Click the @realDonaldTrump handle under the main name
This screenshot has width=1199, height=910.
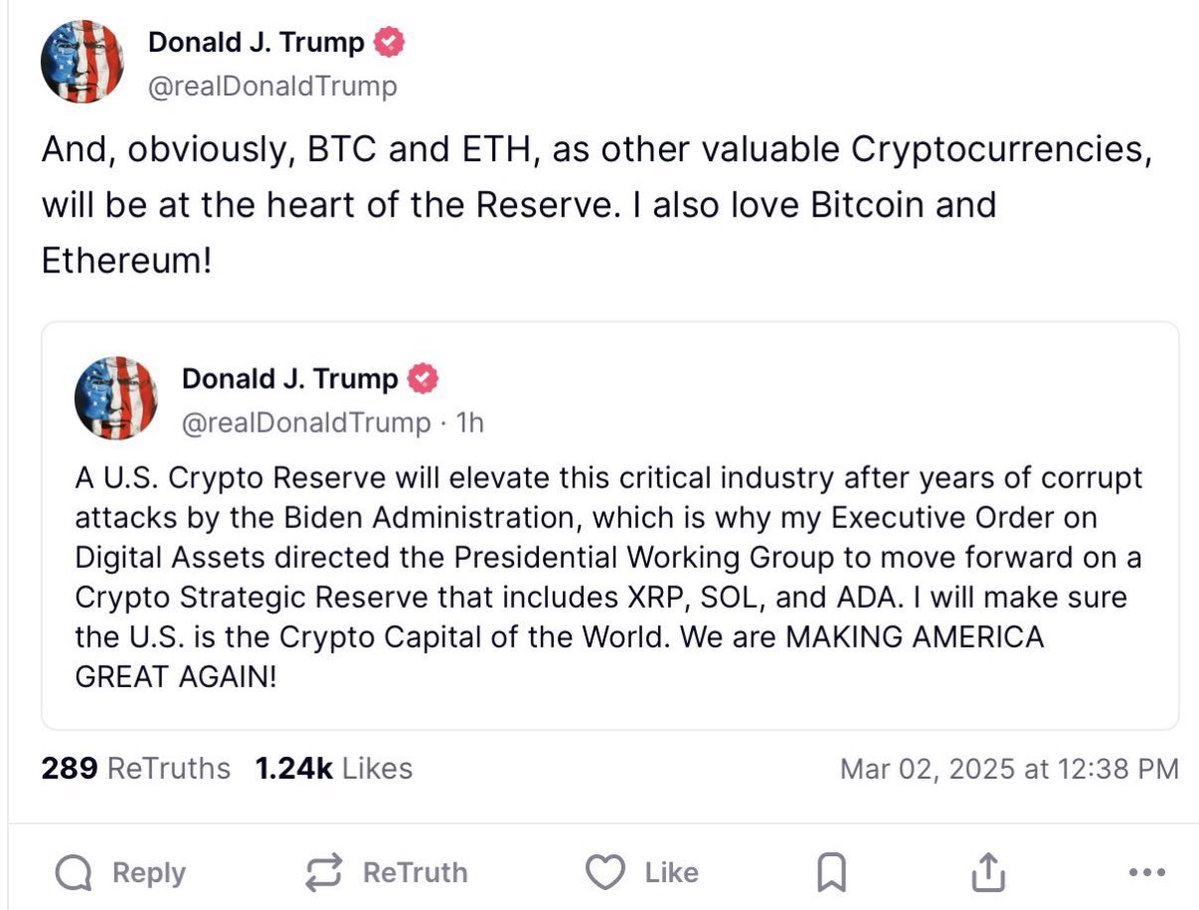tap(272, 87)
